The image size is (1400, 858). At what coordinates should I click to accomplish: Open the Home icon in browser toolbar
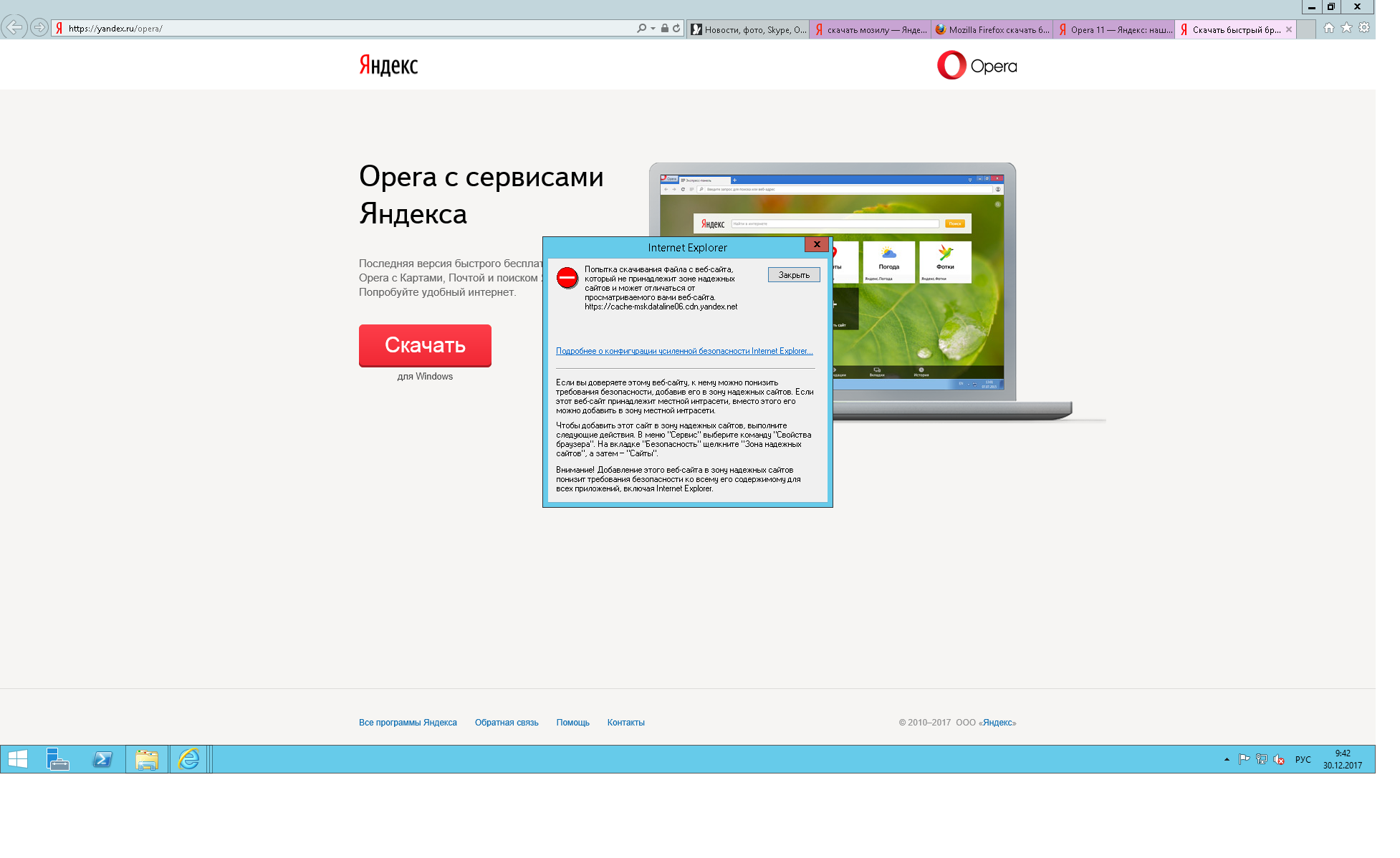tap(1329, 28)
